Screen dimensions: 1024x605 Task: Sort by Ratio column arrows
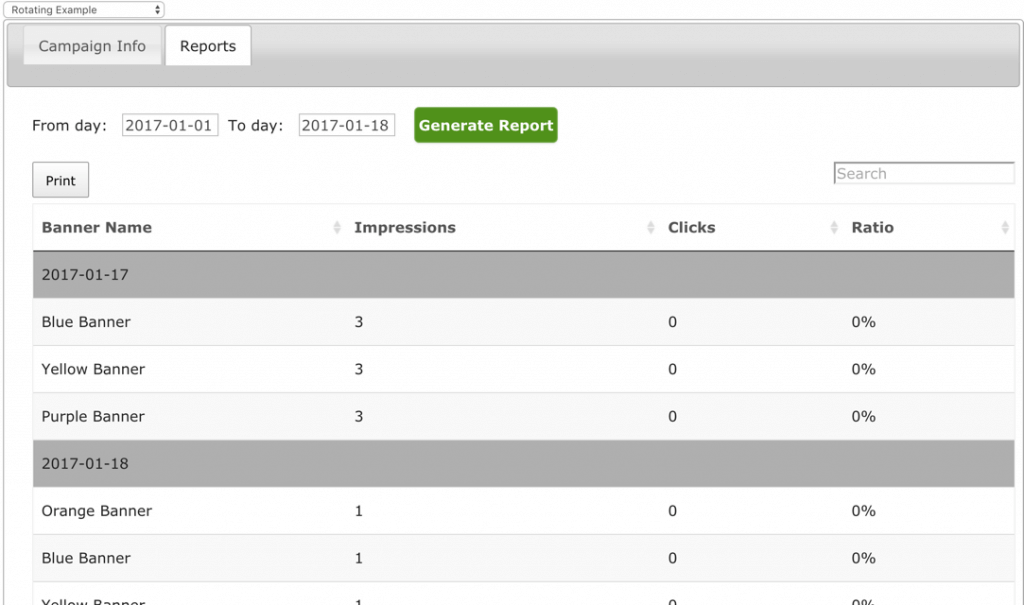pyautogui.click(x=1004, y=228)
